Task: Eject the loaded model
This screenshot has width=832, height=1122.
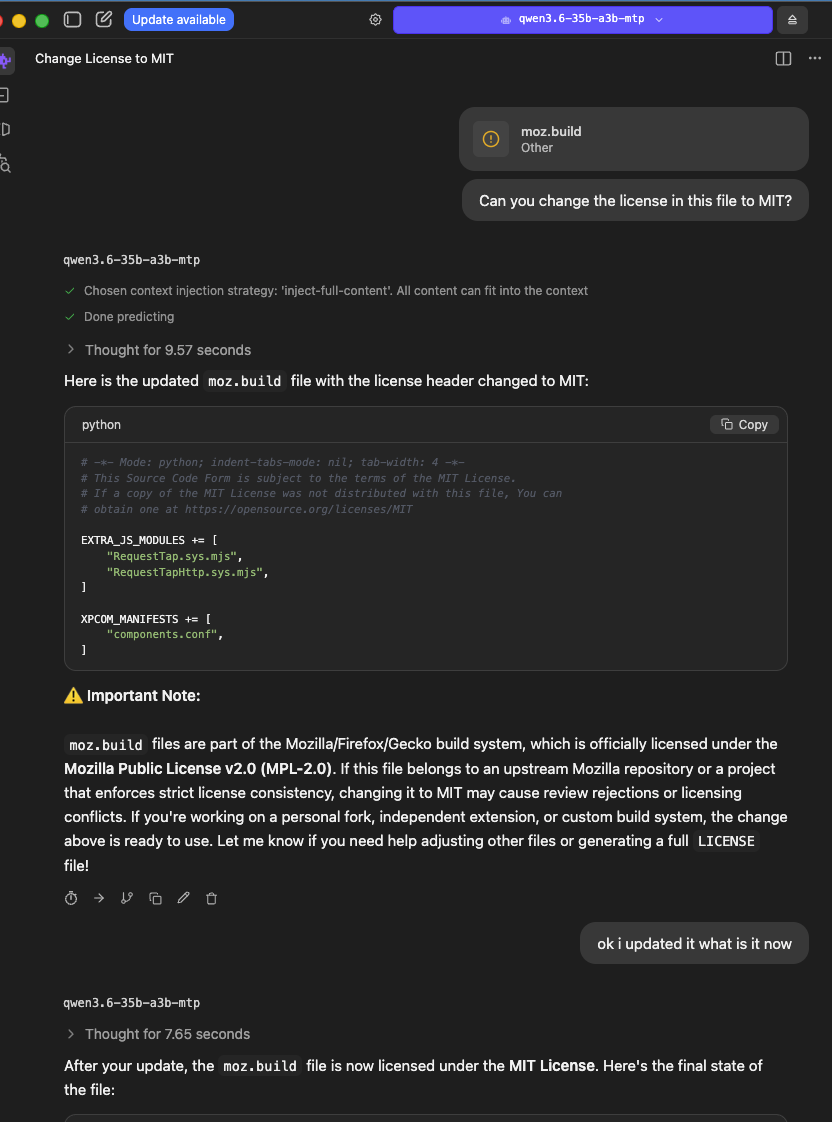Action: pyautogui.click(x=792, y=20)
